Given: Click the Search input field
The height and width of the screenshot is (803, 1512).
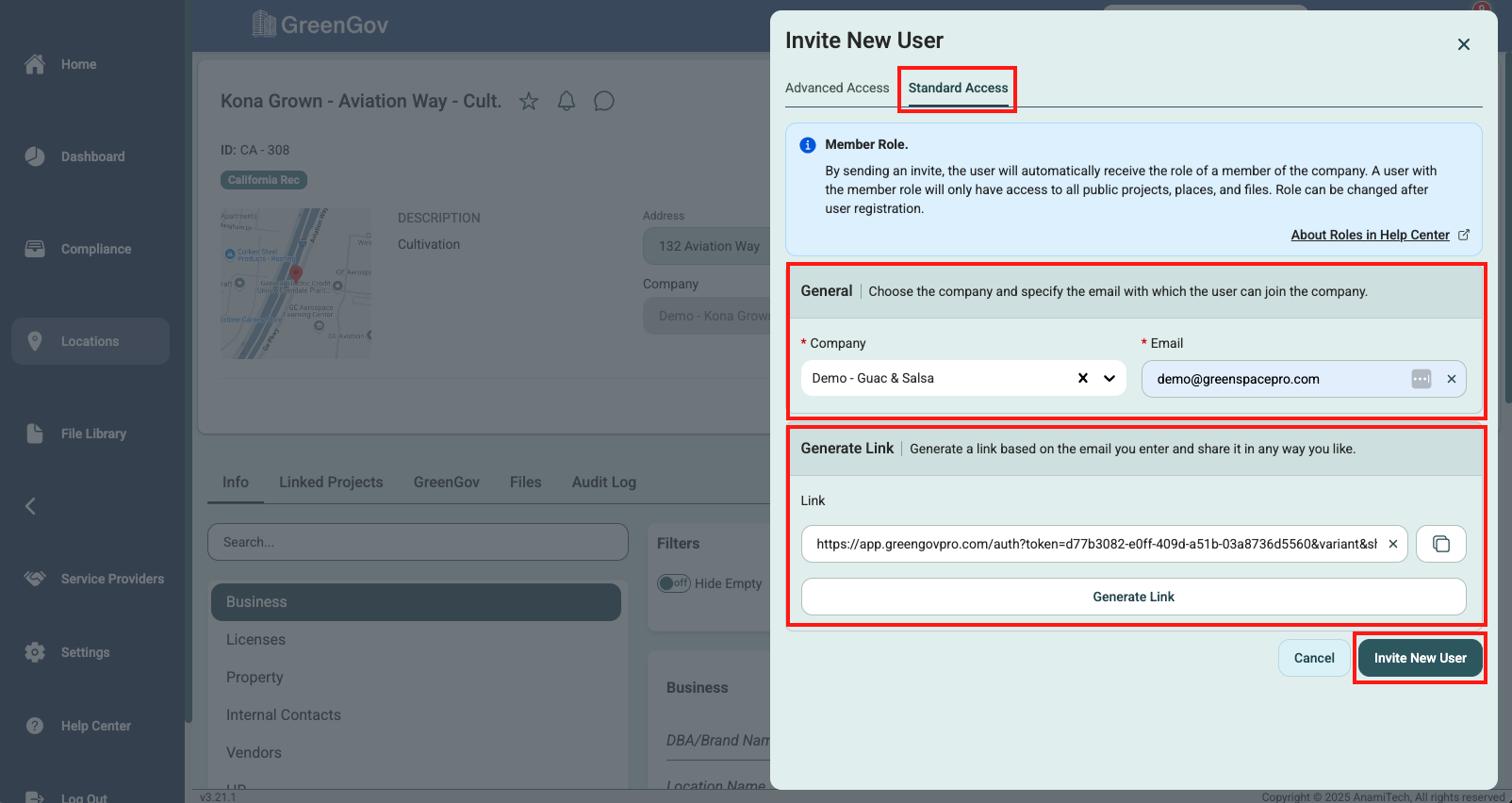Looking at the screenshot, I should coord(418,542).
